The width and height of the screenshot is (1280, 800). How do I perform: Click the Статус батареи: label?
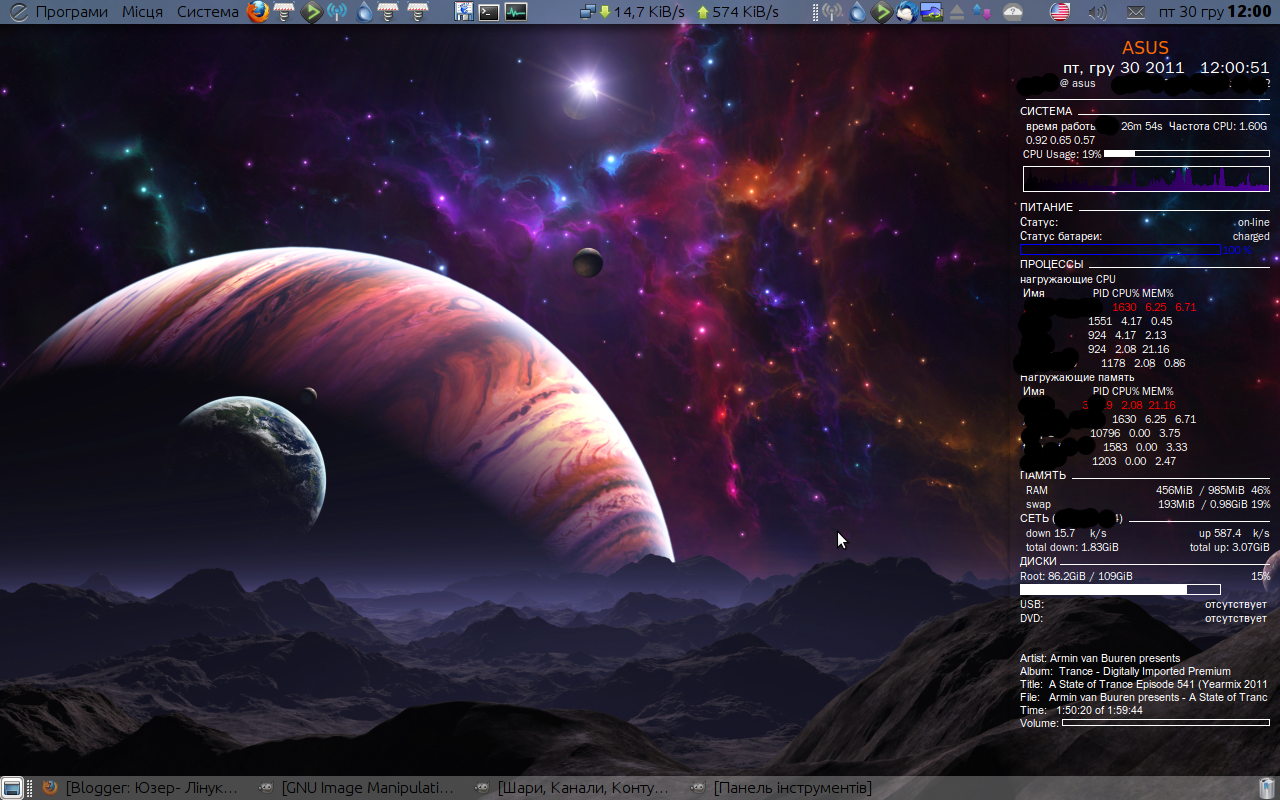[1061, 236]
